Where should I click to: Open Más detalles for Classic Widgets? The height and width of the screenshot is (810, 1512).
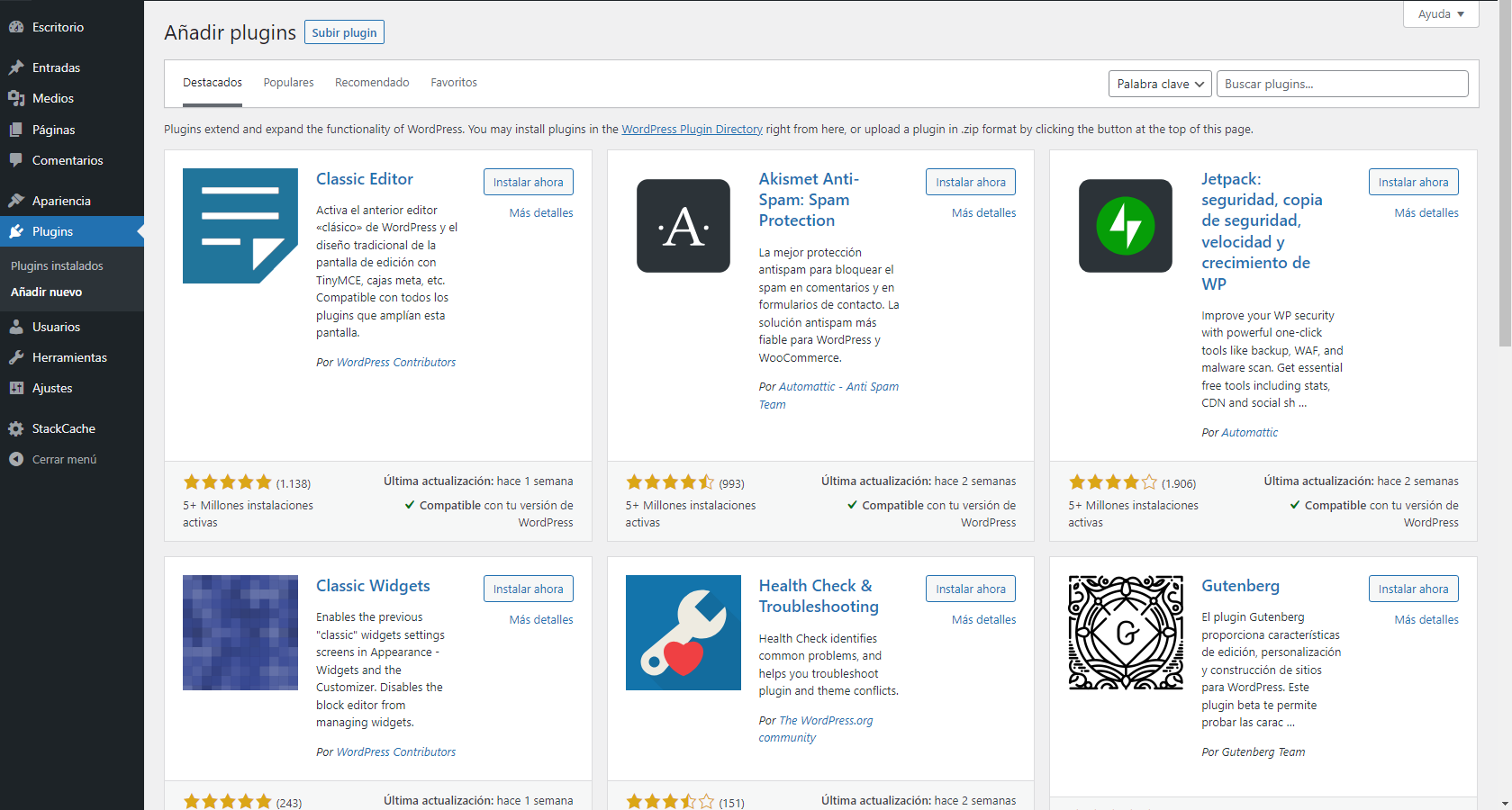pyautogui.click(x=541, y=620)
